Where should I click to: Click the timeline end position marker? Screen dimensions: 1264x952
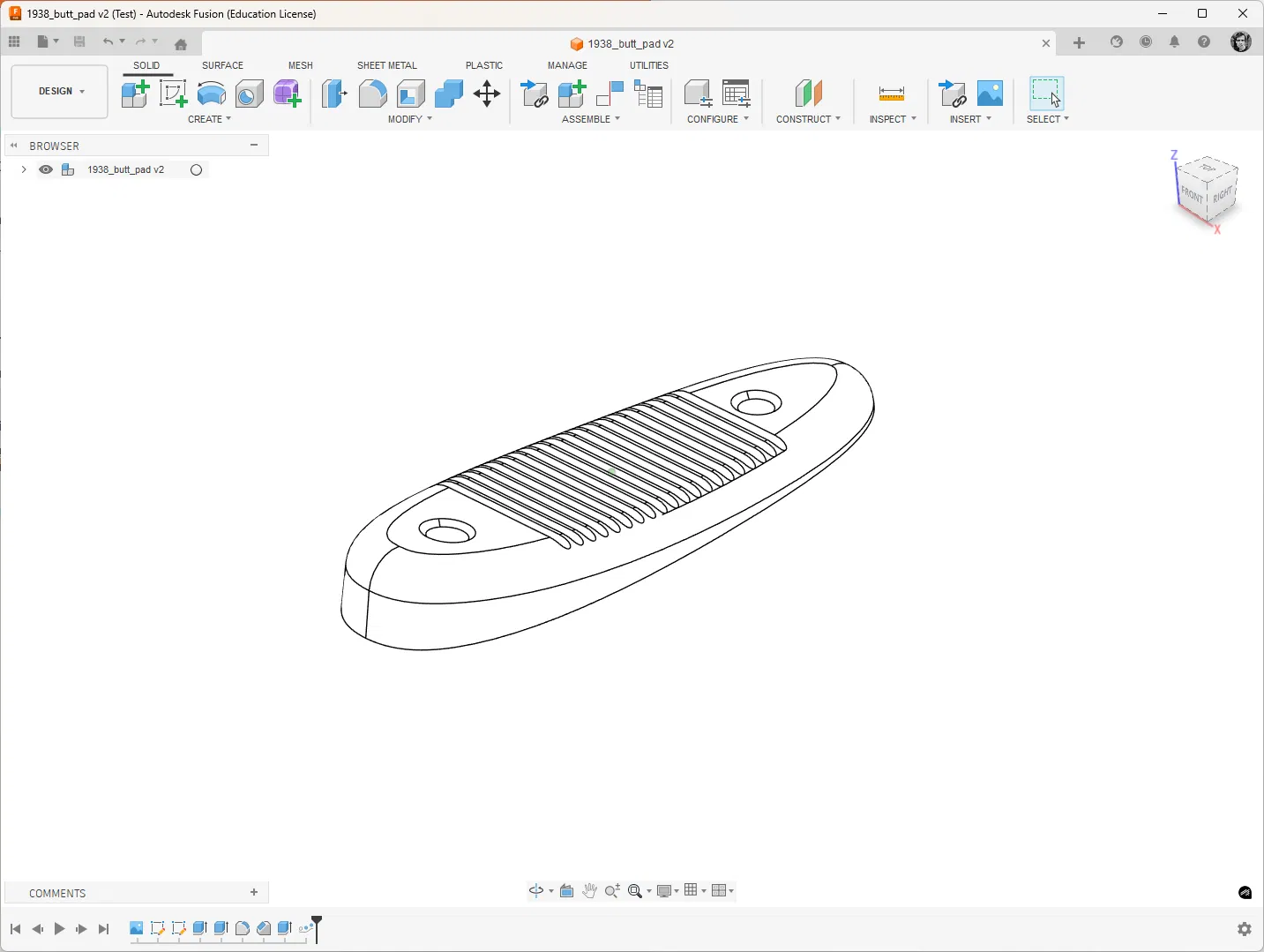(x=318, y=928)
